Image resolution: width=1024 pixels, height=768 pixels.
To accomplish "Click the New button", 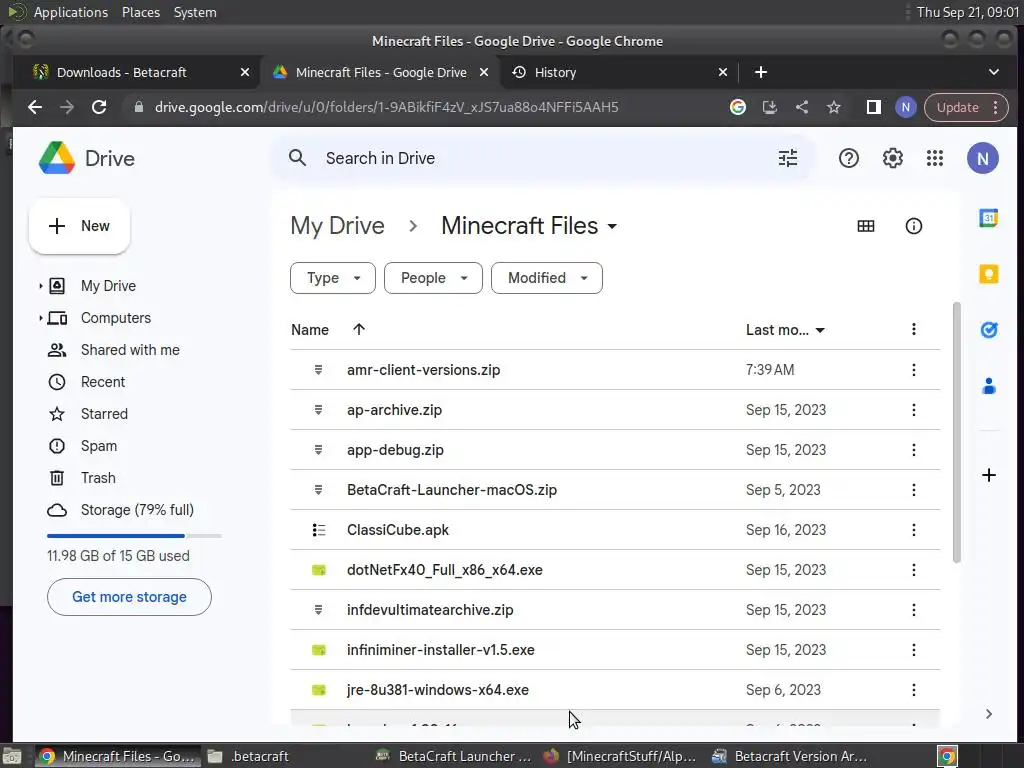I will (80, 226).
